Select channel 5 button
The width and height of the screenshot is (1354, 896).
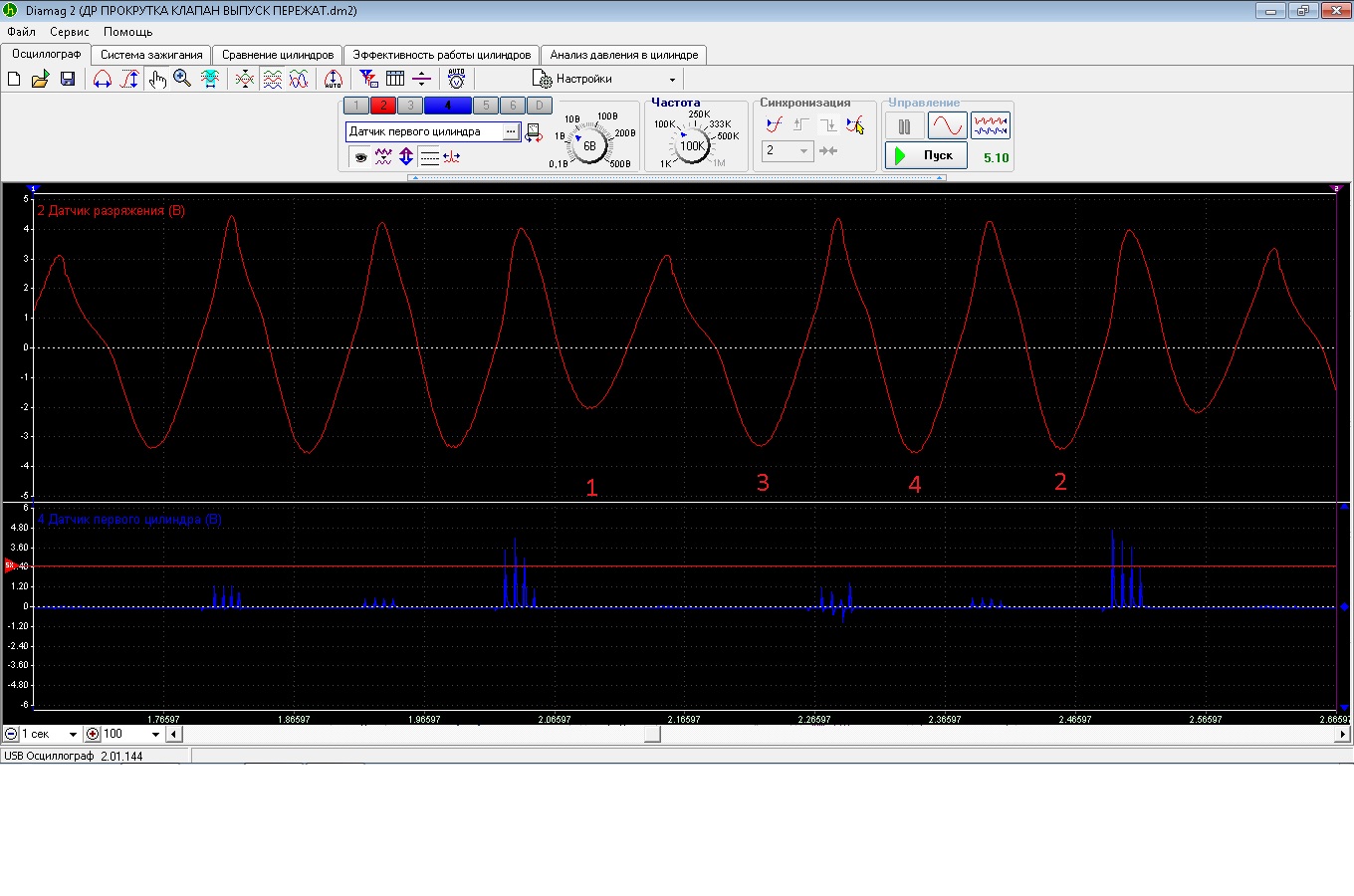486,106
